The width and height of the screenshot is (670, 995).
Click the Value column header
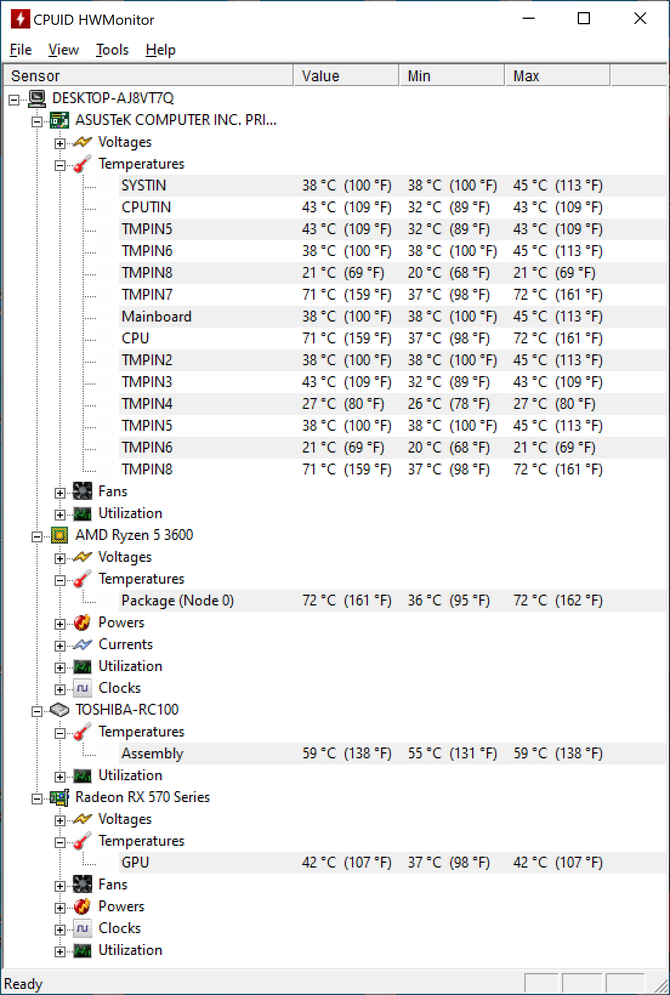tap(346, 76)
